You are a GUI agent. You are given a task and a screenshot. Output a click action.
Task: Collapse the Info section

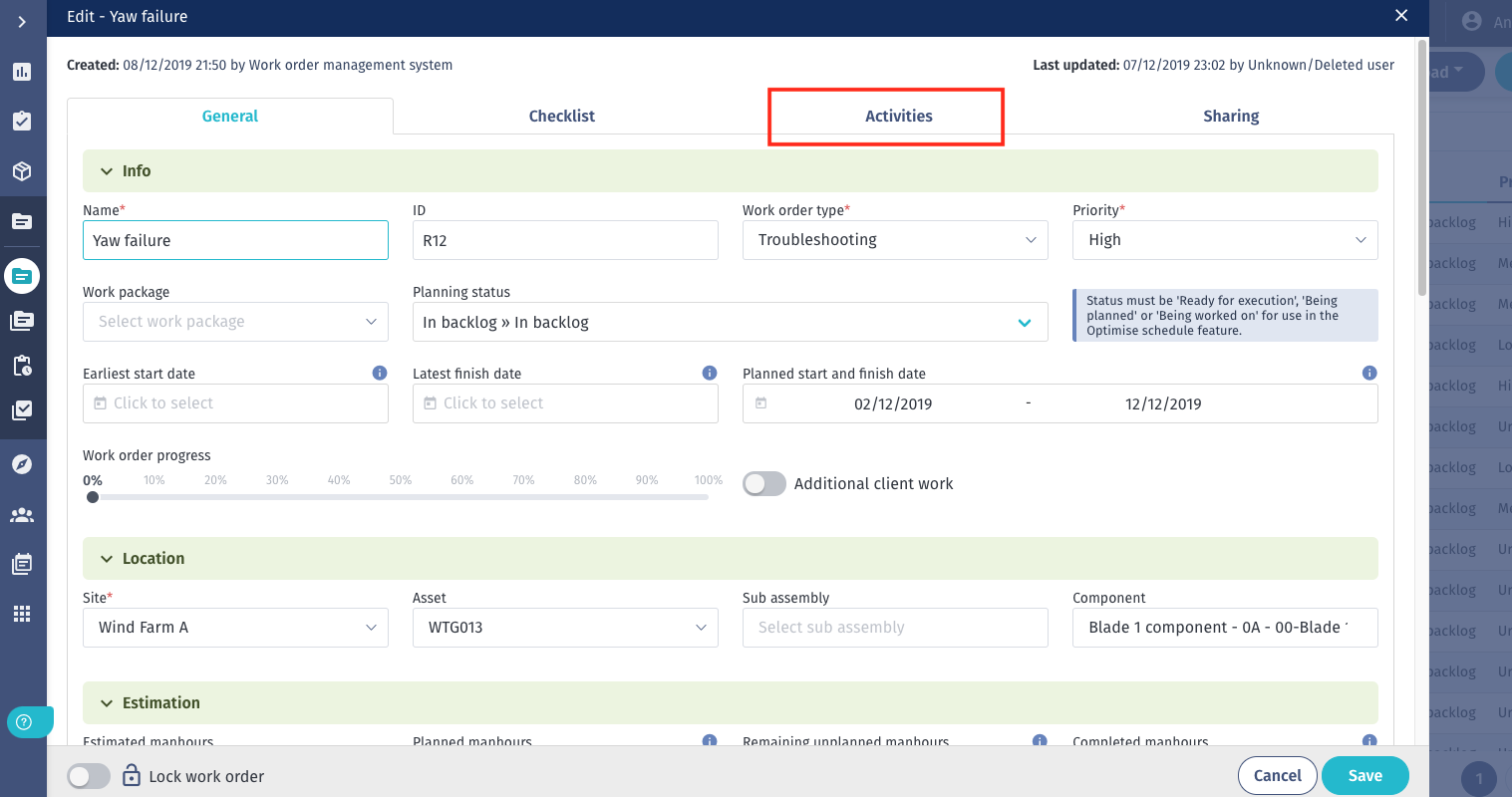coord(107,171)
